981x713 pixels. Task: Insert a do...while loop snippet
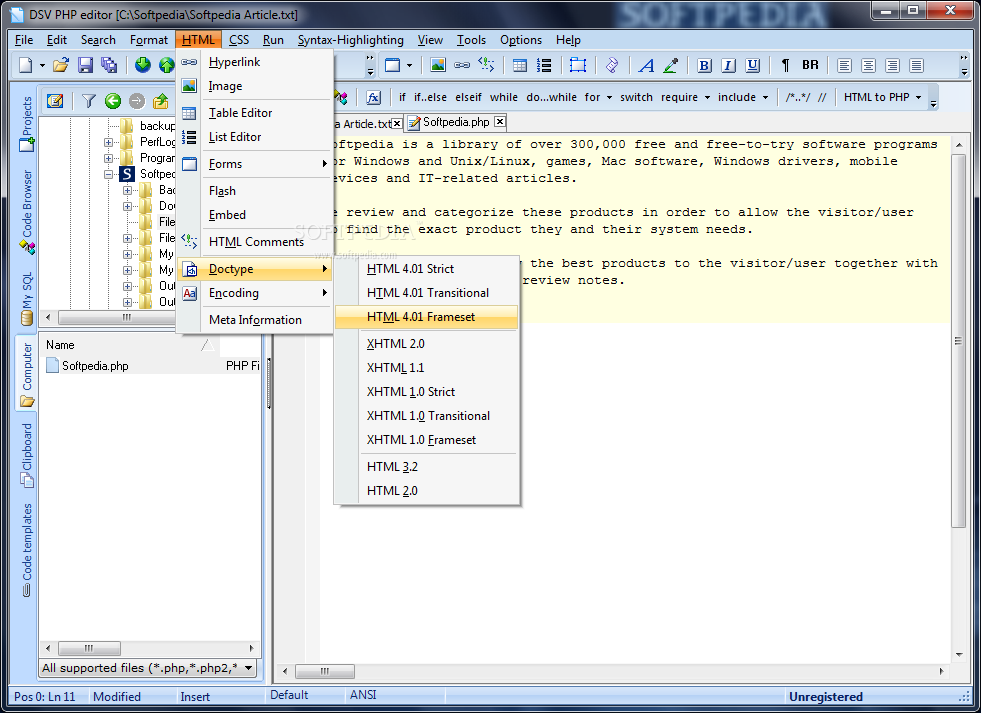551,97
